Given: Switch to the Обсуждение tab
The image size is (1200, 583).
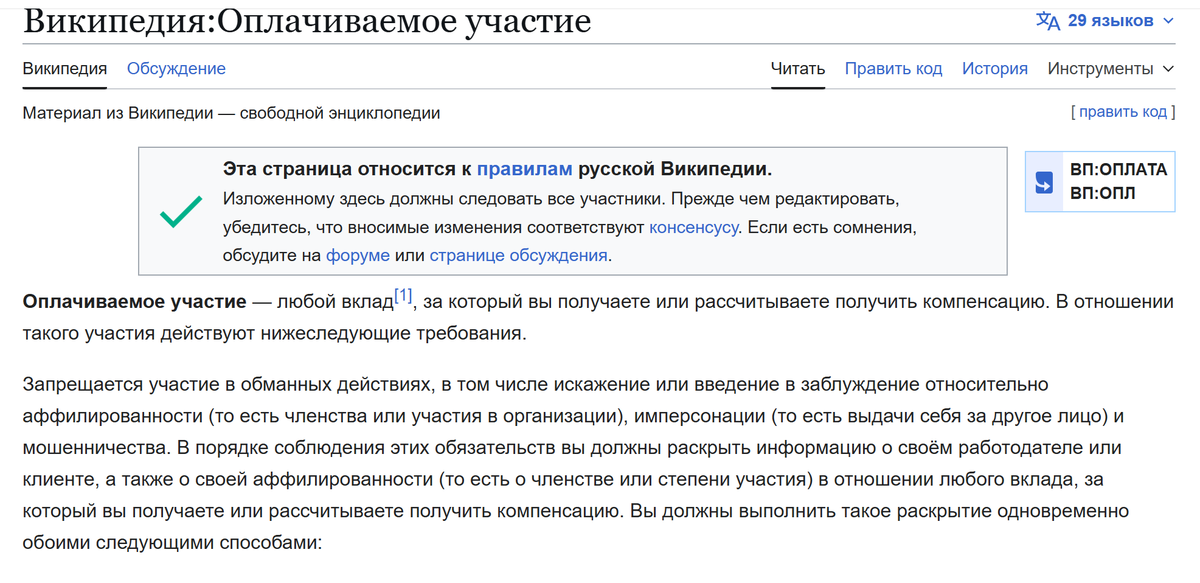Looking at the screenshot, I should pos(176,69).
